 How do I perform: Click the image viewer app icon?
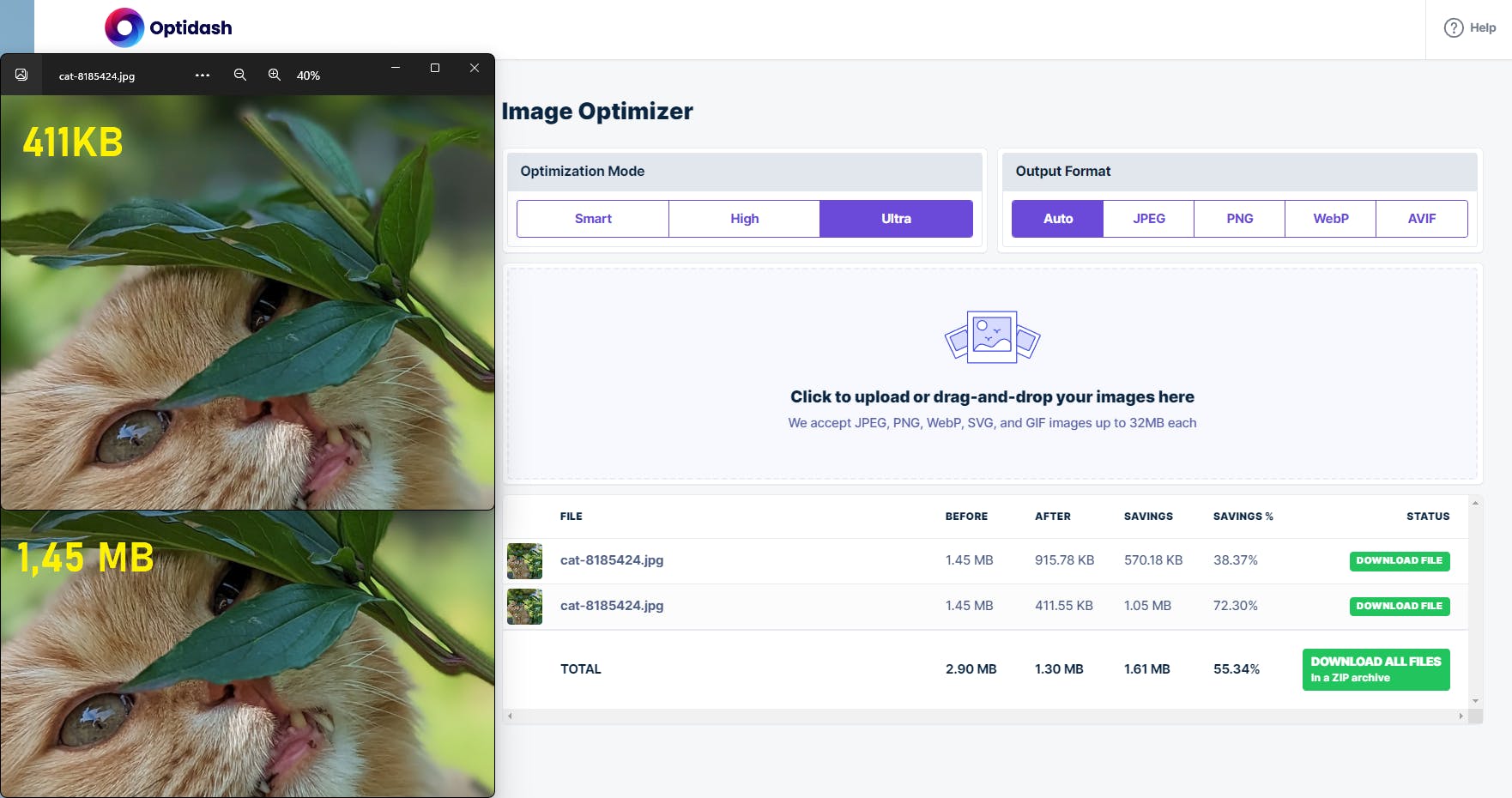[x=21, y=76]
